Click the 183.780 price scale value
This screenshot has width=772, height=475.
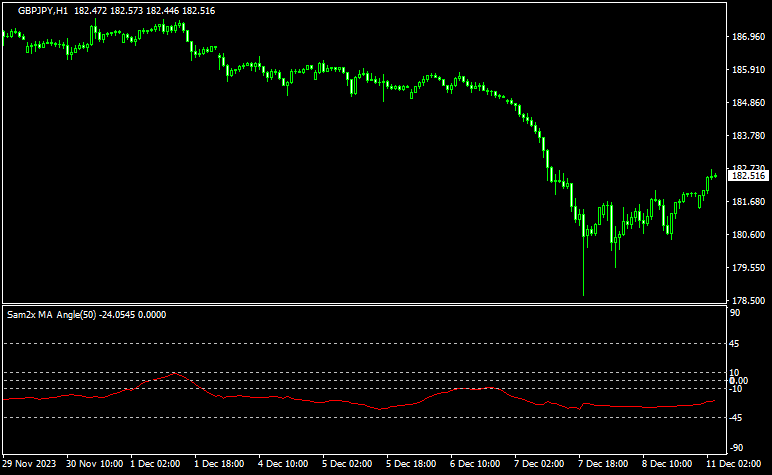(748, 136)
